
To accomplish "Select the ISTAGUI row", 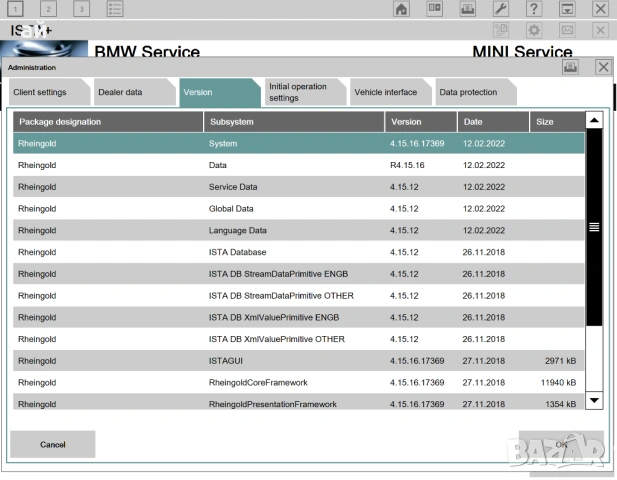I will pyautogui.click(x=299, y=361).
